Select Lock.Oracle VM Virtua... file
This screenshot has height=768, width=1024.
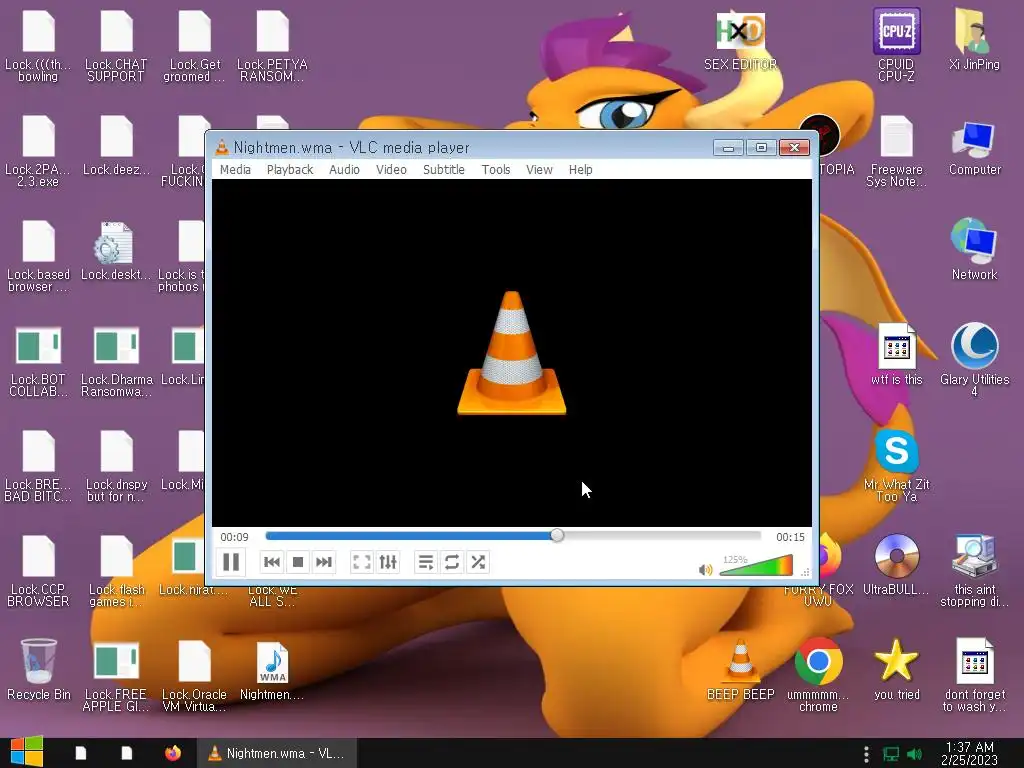pos(194,677)
